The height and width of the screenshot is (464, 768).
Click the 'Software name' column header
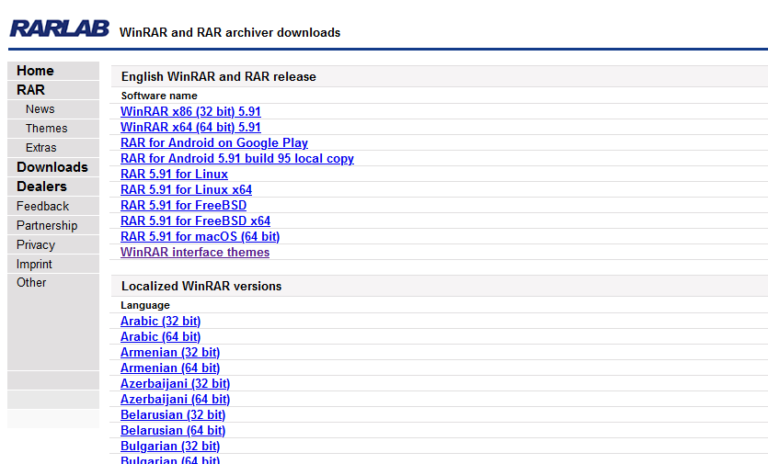tap(159, 96)
